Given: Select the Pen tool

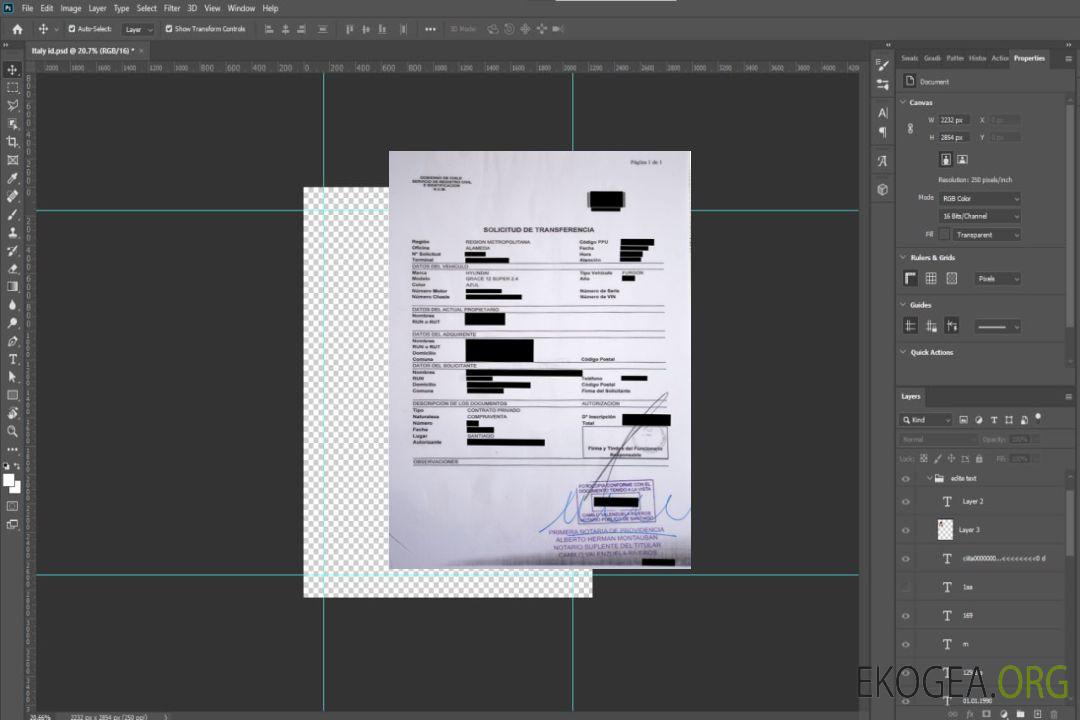Looking at the screenshot, I should (12, 341).
